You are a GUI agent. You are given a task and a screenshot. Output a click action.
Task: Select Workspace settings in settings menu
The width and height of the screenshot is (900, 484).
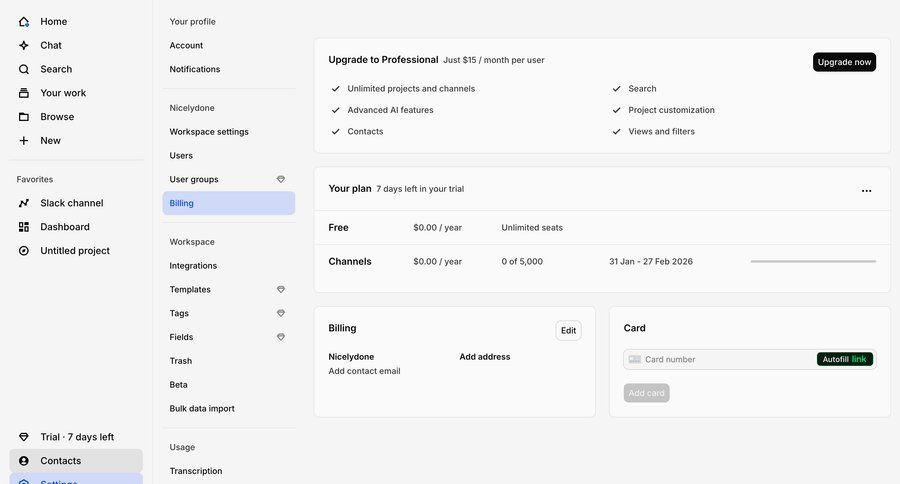click(x=209, y=132)
